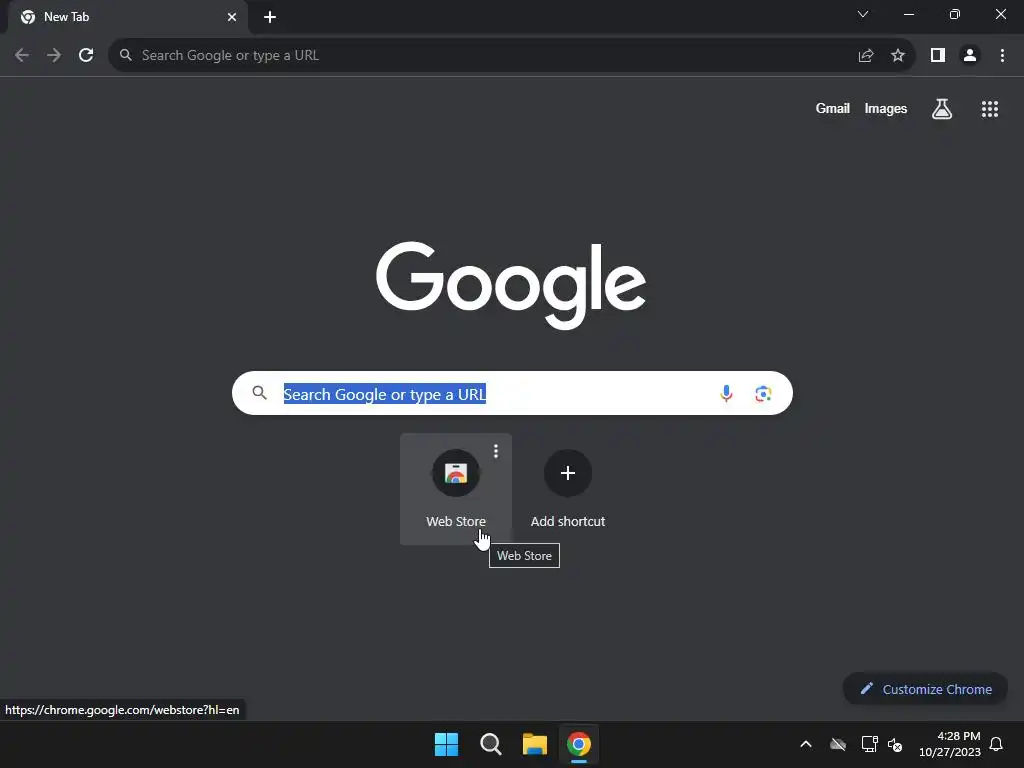
Task: Open Search Labs flask icon
Action: click(942, 108)
